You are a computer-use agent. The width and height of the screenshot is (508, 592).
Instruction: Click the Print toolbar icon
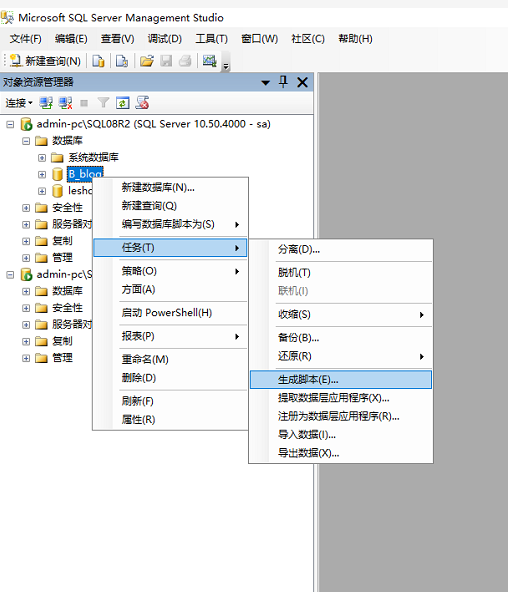(x=185, y=61)
